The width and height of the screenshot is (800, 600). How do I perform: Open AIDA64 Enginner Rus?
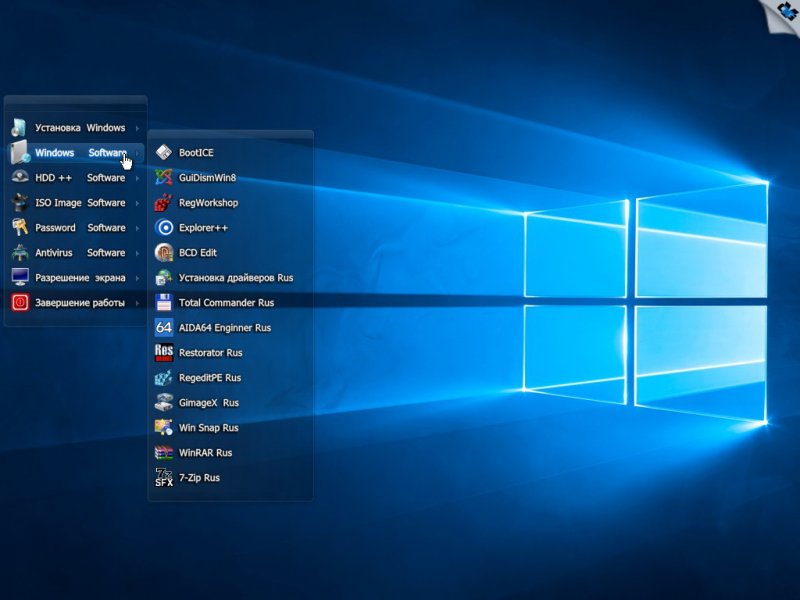[x=231, y=327]
